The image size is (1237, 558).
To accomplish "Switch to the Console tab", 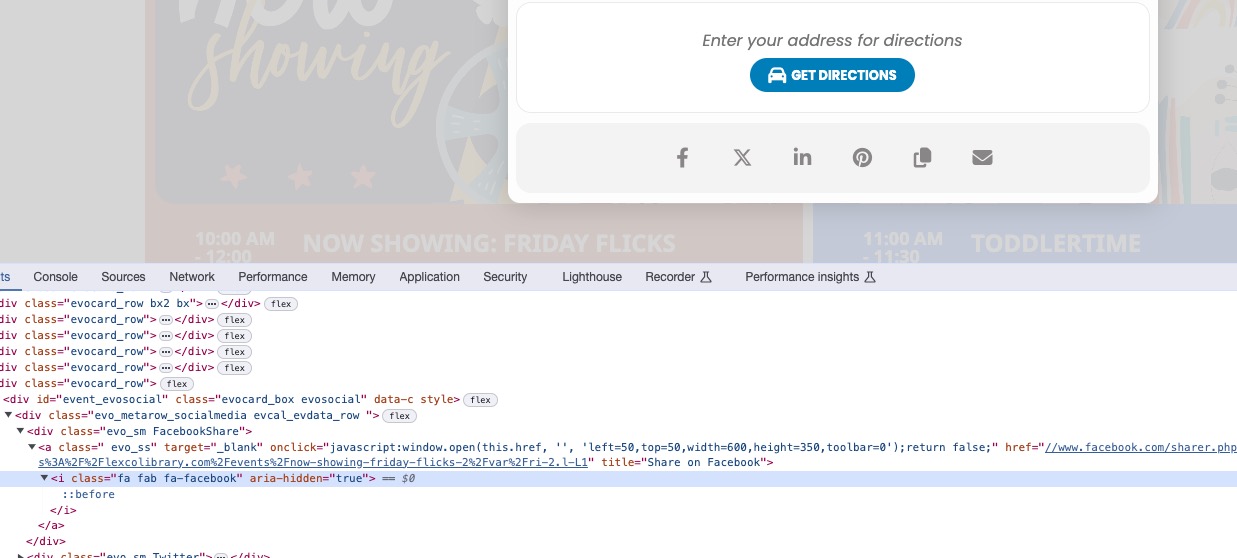I will tap(55, 277).
